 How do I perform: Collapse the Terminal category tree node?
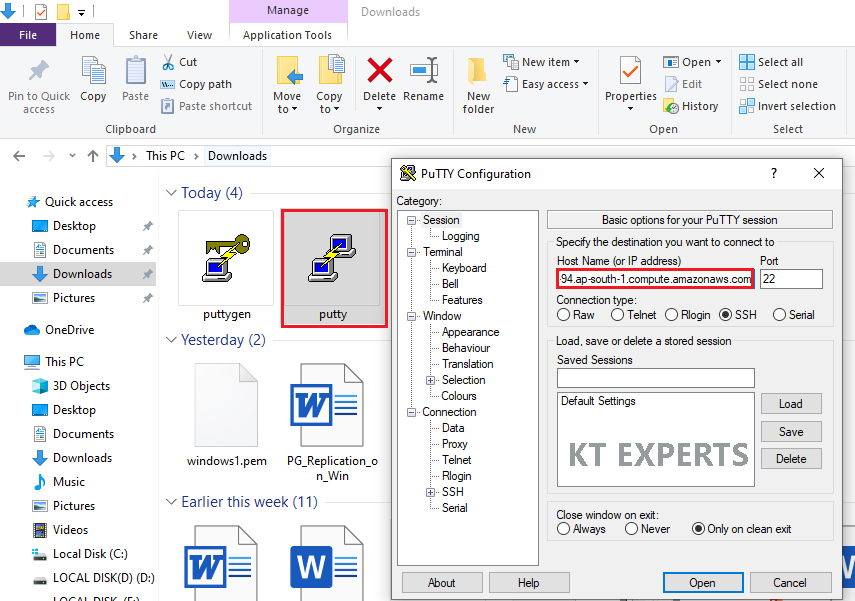coord(412,253)
